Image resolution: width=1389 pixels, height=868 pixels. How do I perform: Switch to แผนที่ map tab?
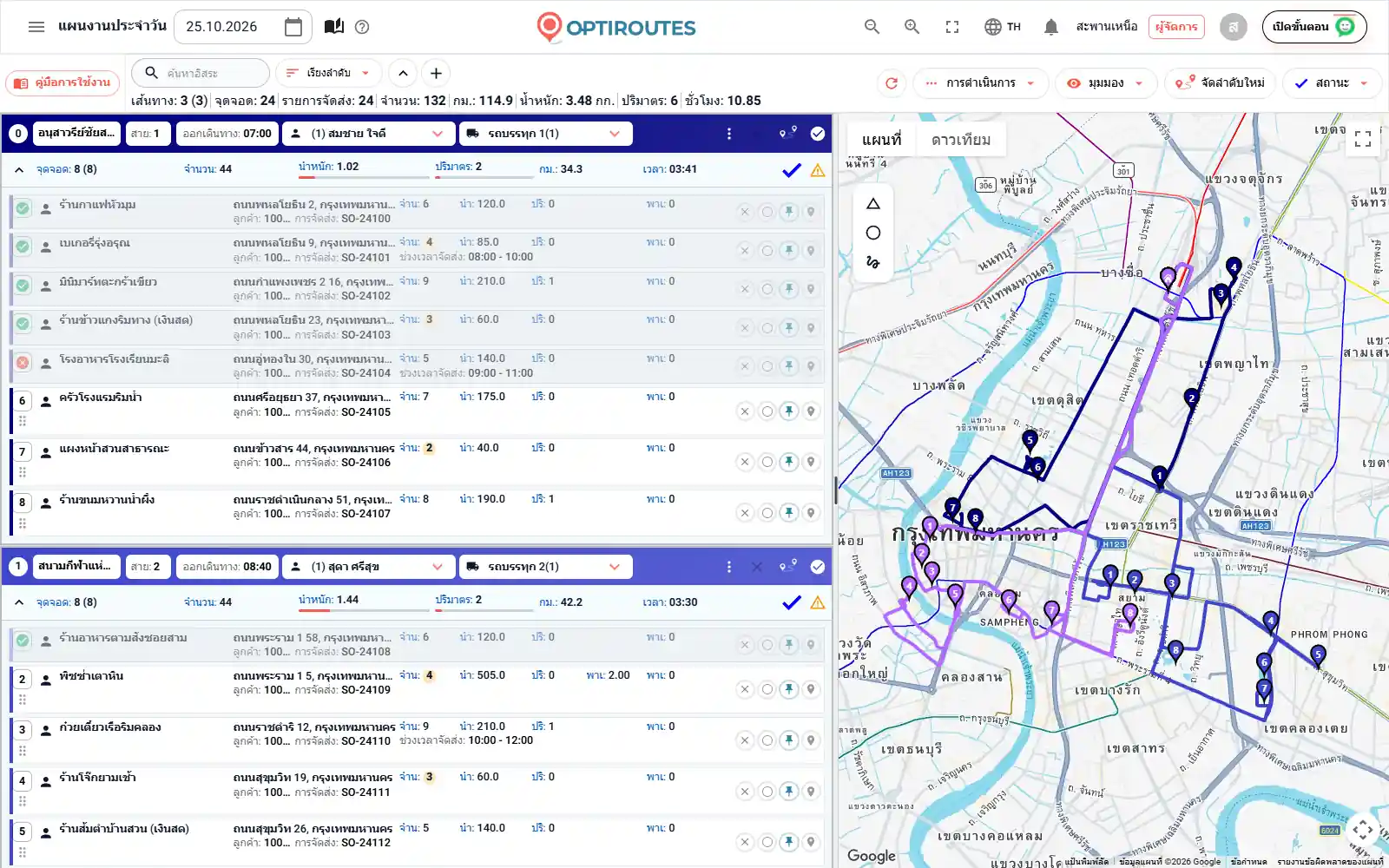pyautogui.click(x=881, y=140)
